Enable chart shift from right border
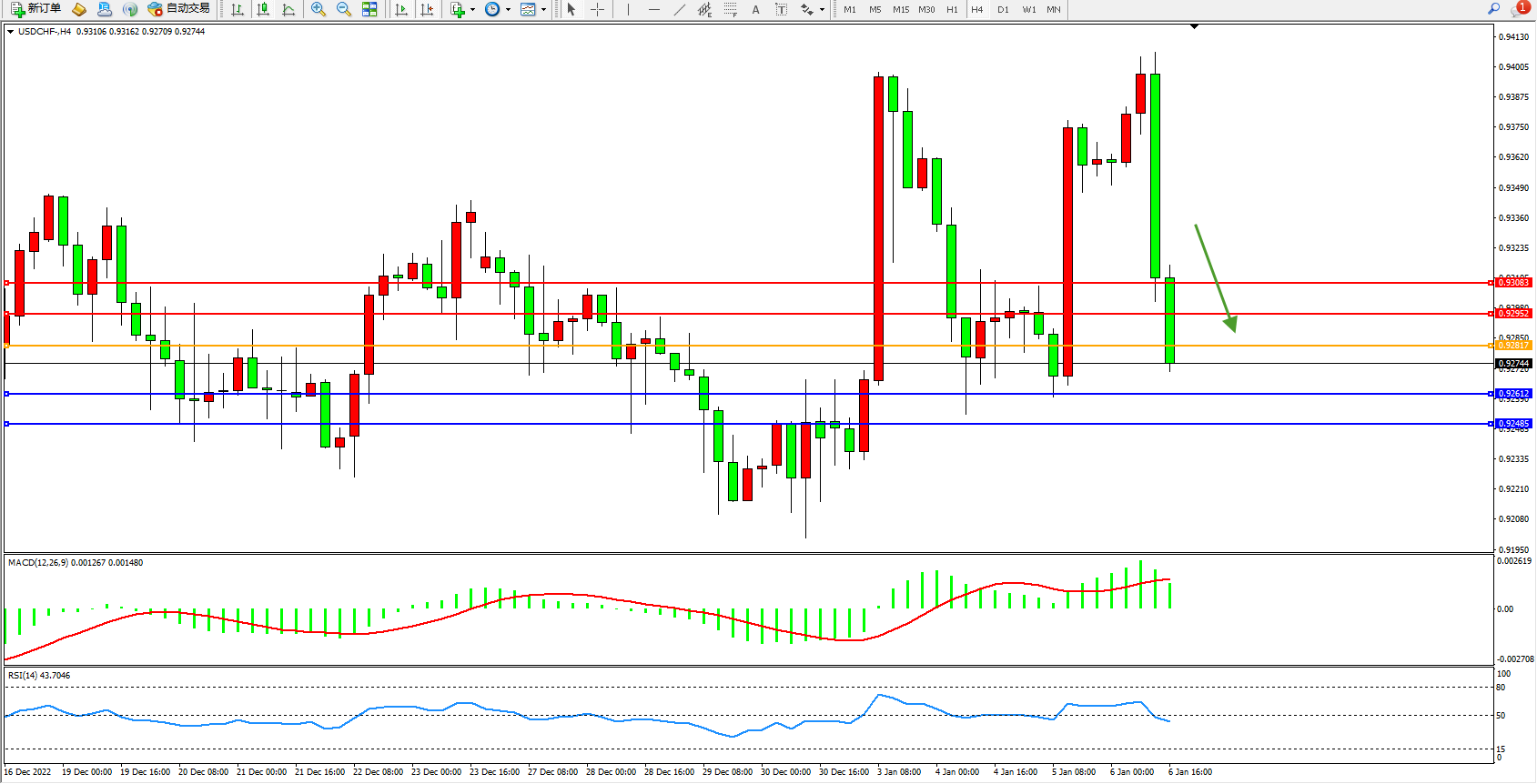The image size is (1537, 784). pos(427,9)
